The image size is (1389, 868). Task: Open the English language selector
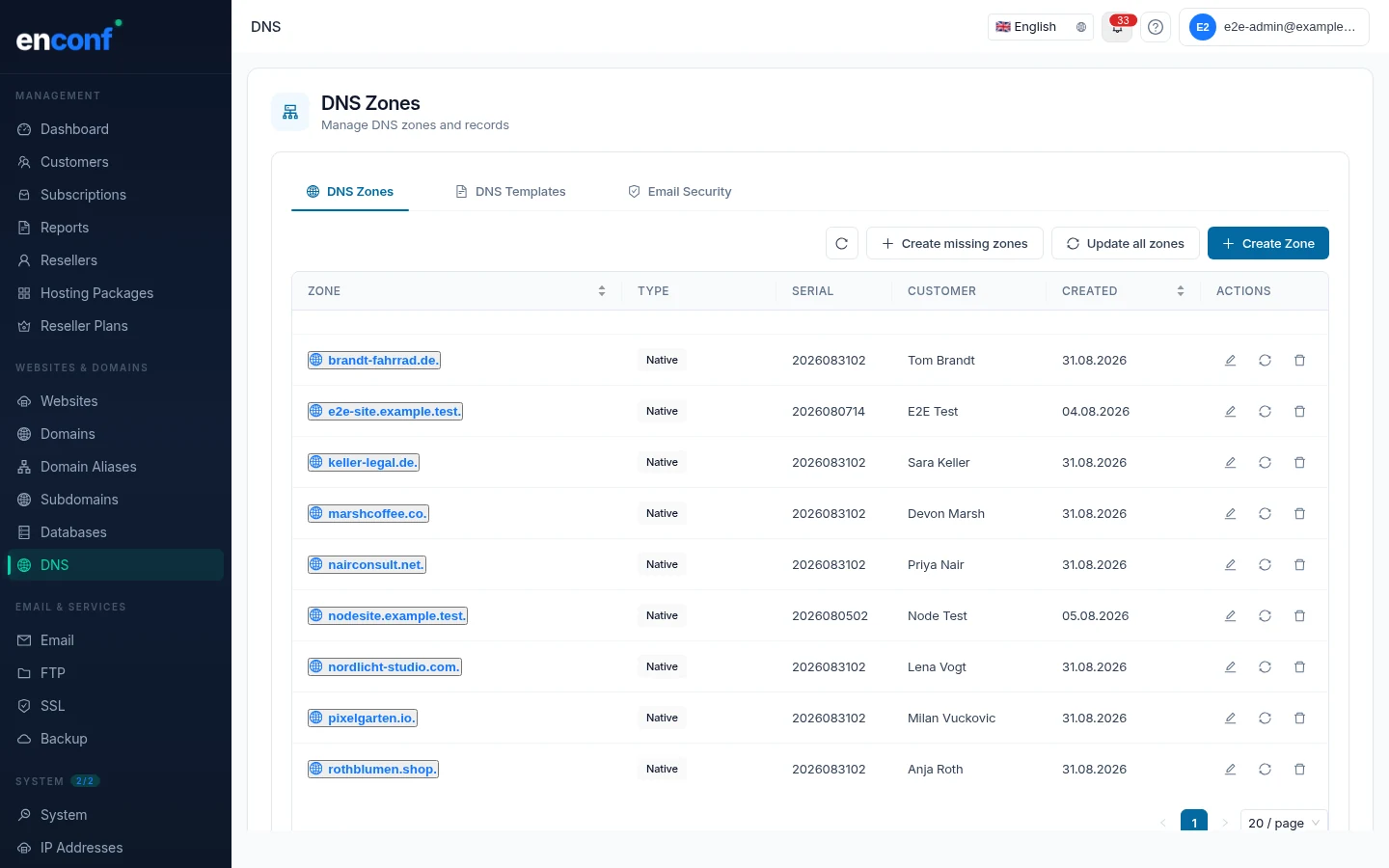[x=1041, y=27]
